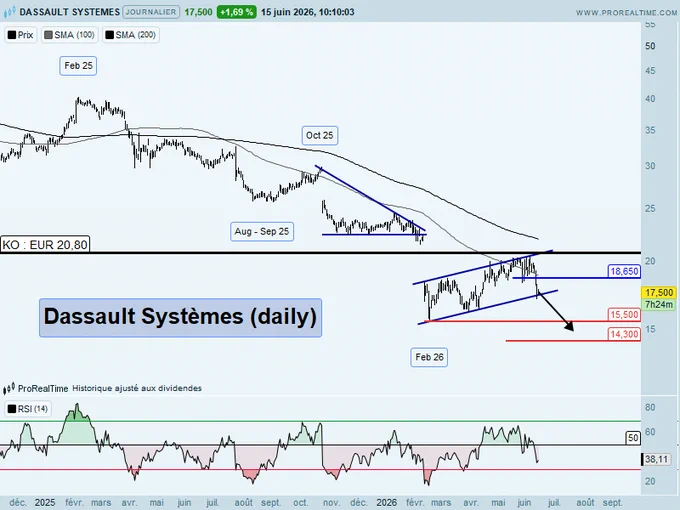Click the Feb 25 annotation label
The image size is (680, 510).
[78, 66]
